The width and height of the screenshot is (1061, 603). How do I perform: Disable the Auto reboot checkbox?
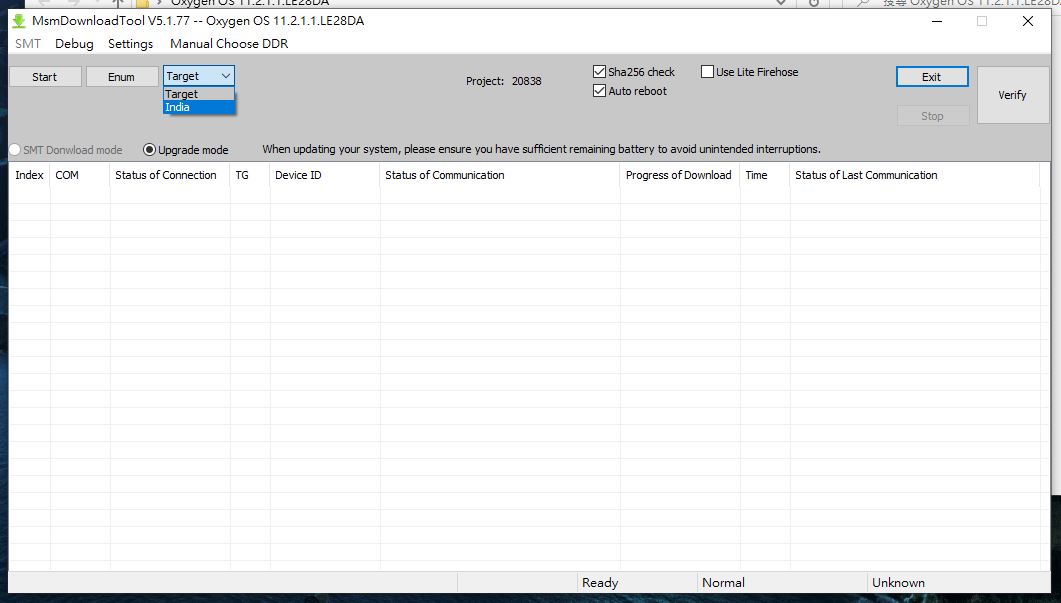[x=599, y=91]
